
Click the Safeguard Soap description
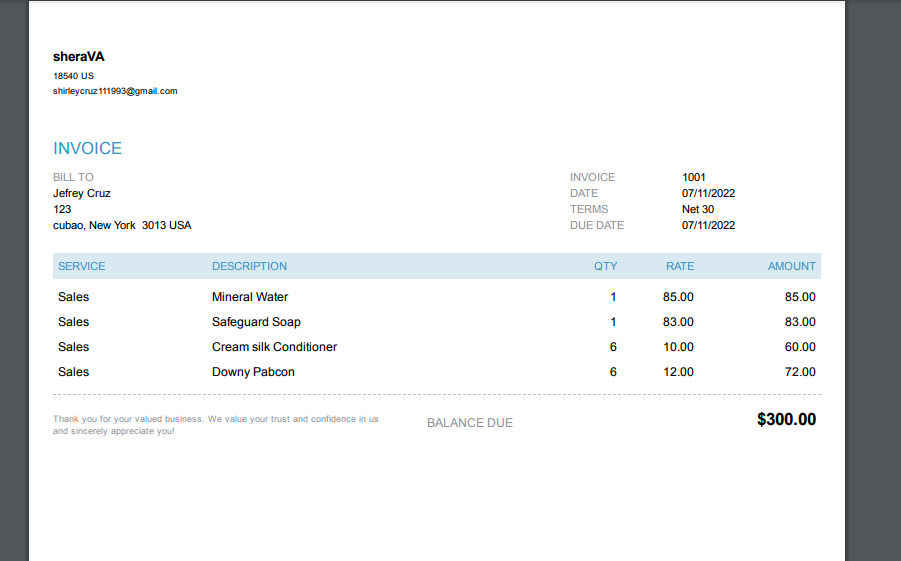[x=256, y=322]
